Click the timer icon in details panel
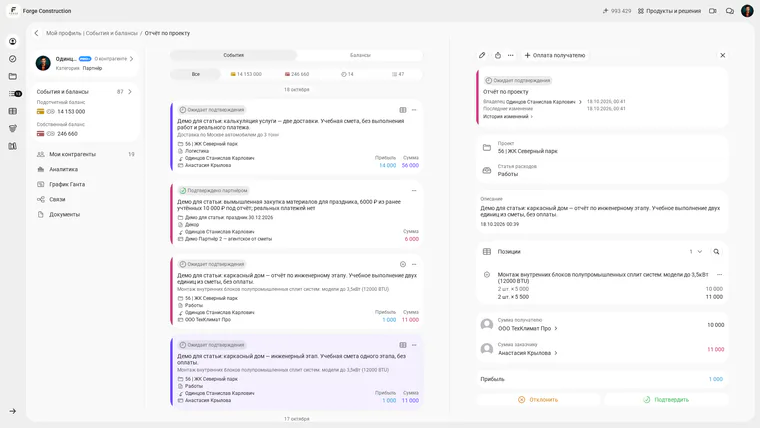The image size is (760, 428). click(x=498, y=55)
